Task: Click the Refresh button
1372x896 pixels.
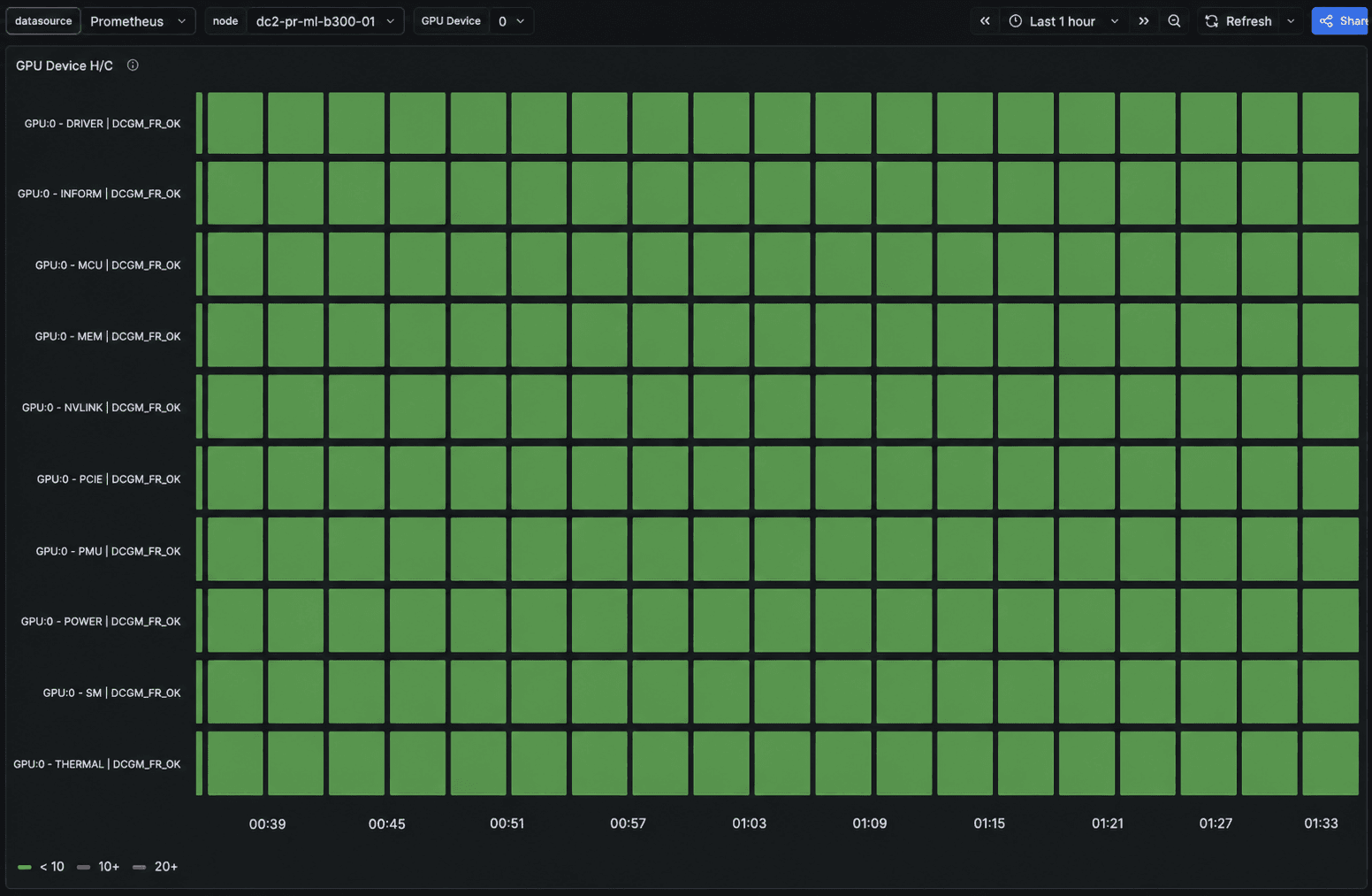Action: [x=1239, y=21]
